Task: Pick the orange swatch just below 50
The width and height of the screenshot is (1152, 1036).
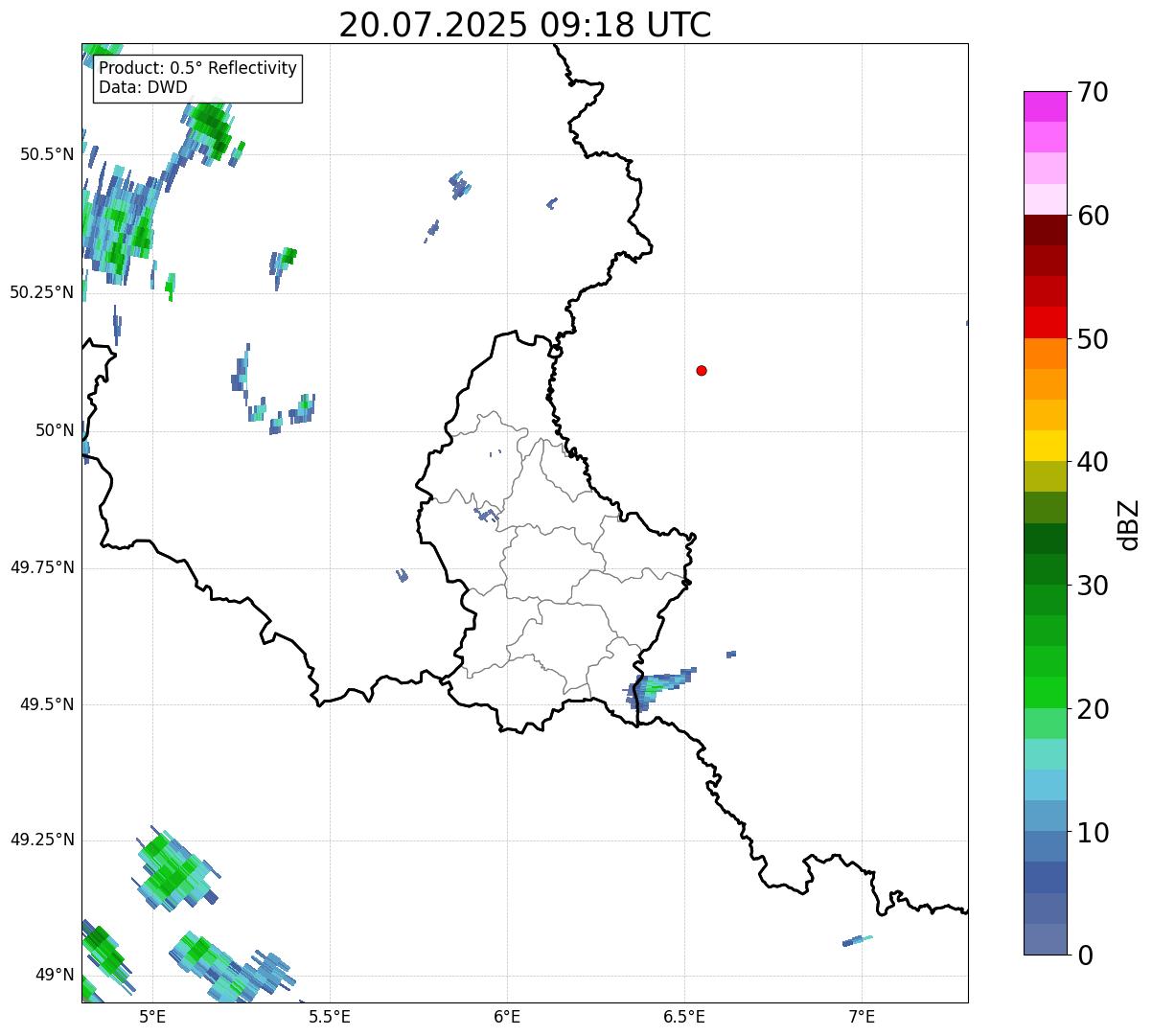Action: coord(1046,354)
